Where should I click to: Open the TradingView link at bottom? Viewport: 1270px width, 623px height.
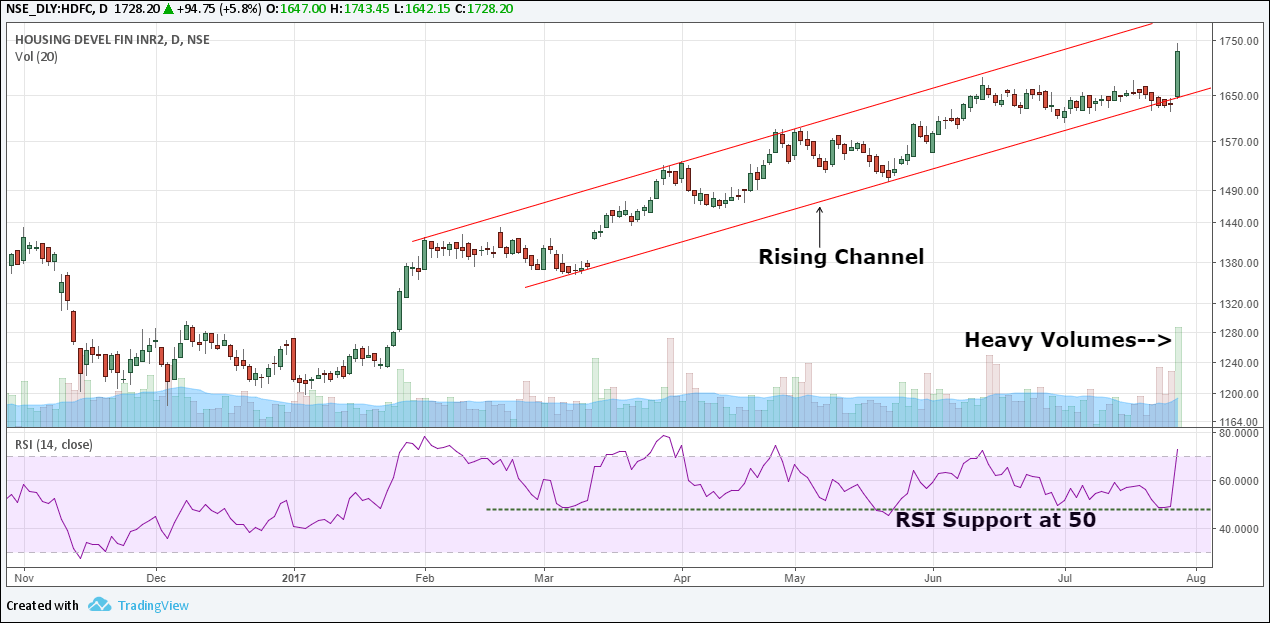153,605
